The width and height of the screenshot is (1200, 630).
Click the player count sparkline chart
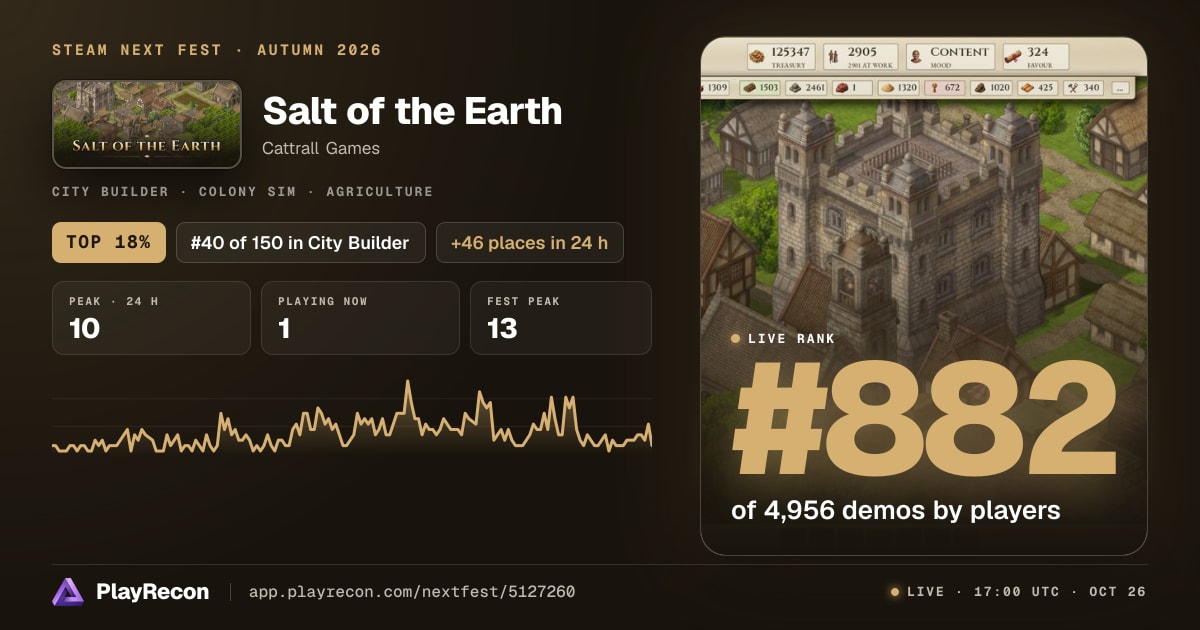click(352, 418)
